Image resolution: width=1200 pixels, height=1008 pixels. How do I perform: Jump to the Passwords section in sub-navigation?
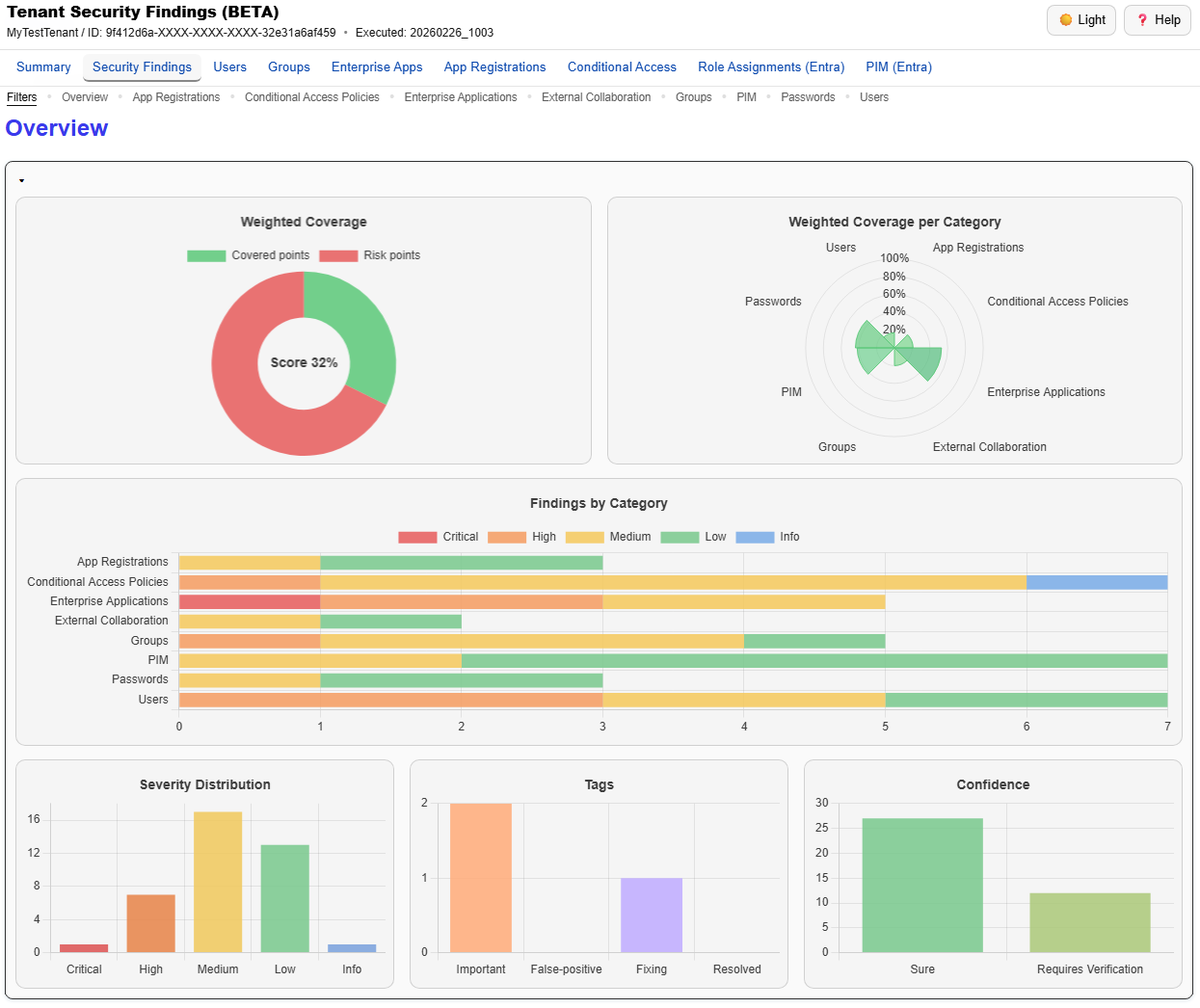(x=808, y=97)
